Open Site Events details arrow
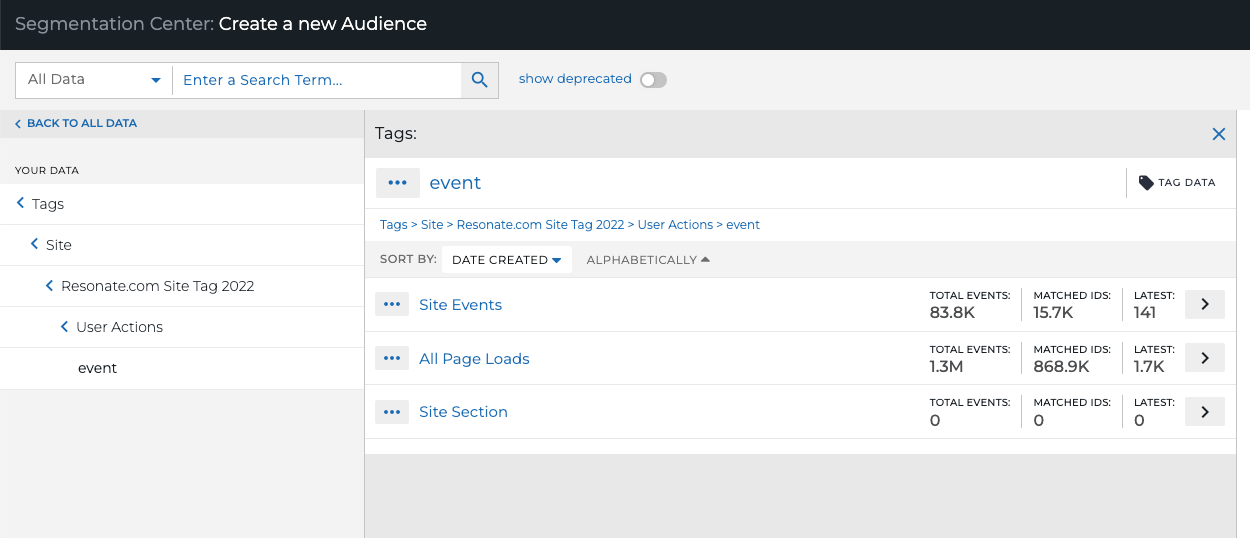Viewport: 1250px width, 538px height. click(1205, 304)
